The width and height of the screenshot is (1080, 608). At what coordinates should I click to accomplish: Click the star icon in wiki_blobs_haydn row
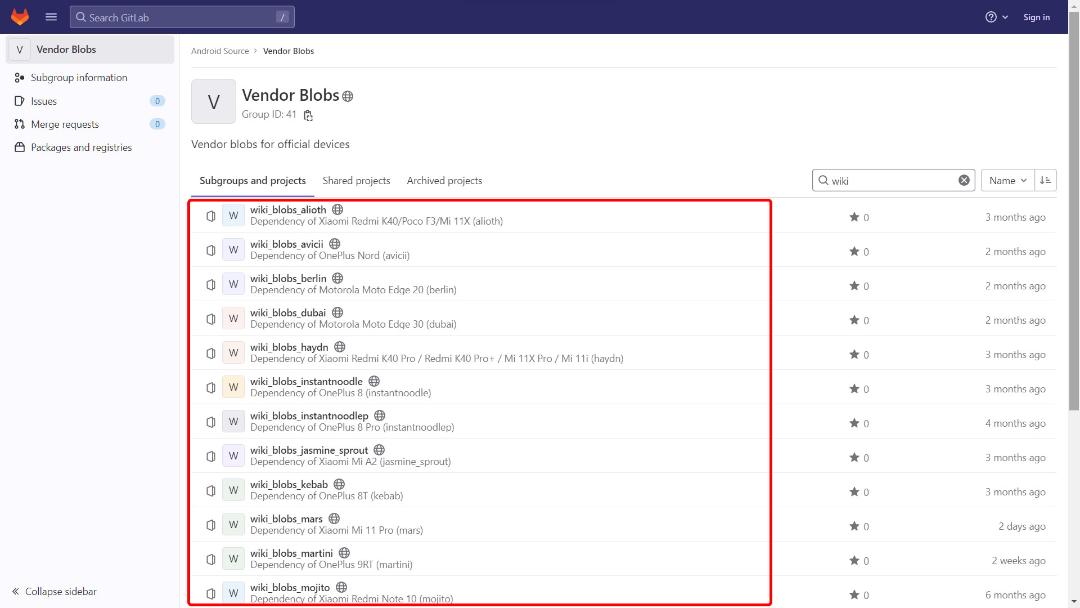tap(854, 354)
